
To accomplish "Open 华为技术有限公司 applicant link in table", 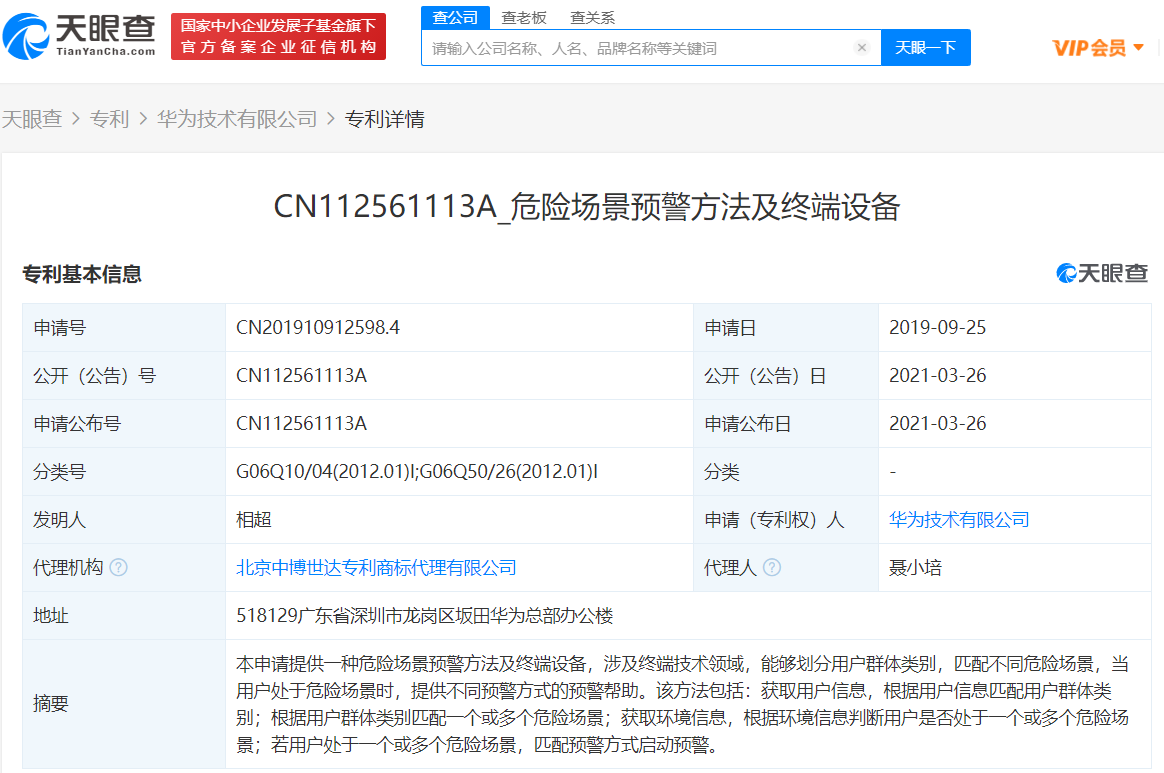I will (959, 520).
